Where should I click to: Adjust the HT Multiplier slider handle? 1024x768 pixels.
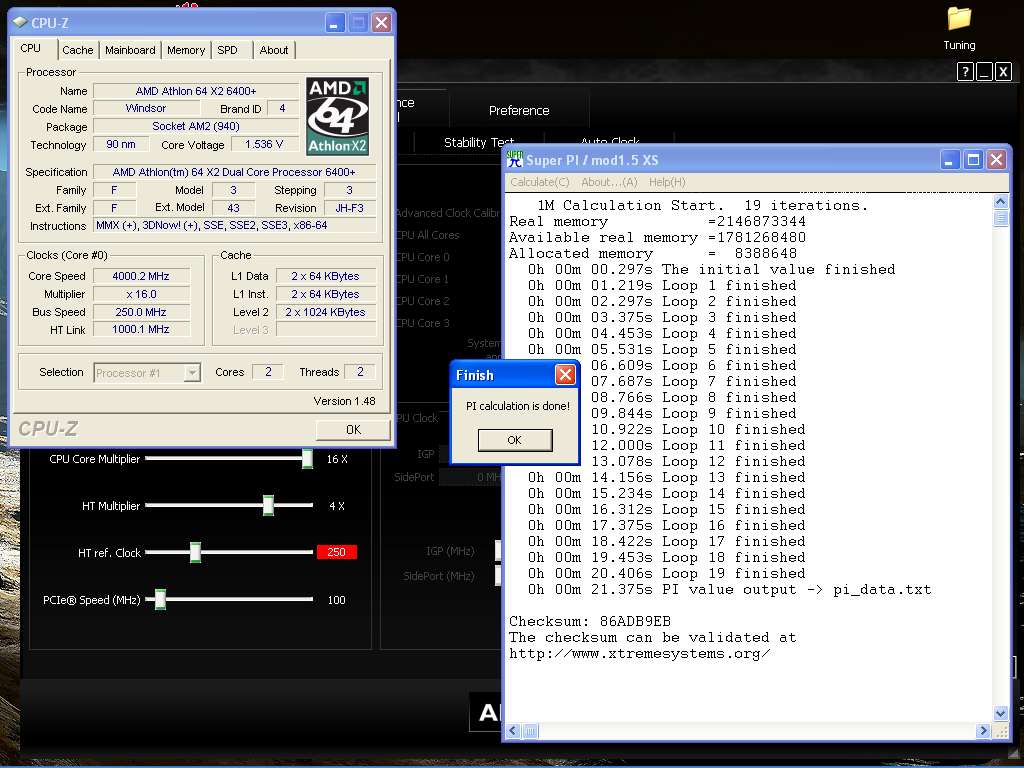(x=268, y=505)
